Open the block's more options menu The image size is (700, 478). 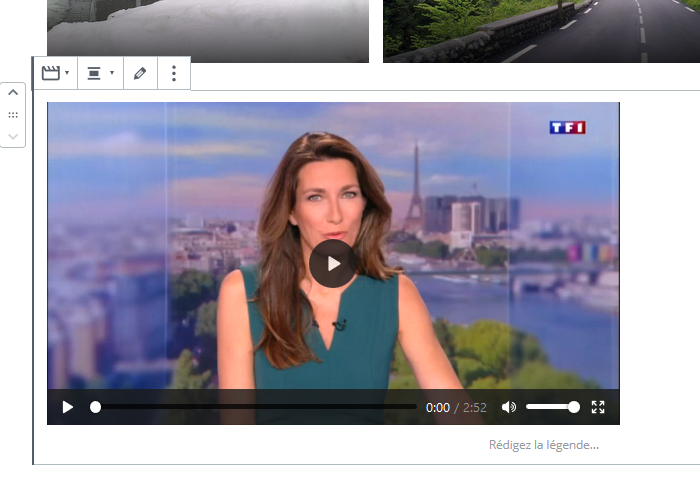click(x=174, y=73)
